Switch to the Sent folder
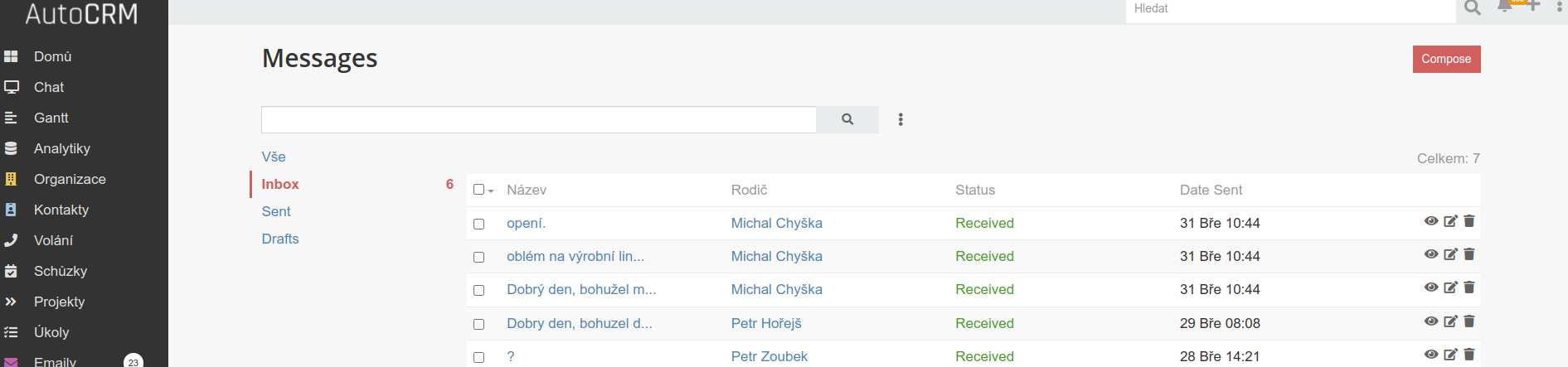The image size is (1568, 367). tap(276, 211)
